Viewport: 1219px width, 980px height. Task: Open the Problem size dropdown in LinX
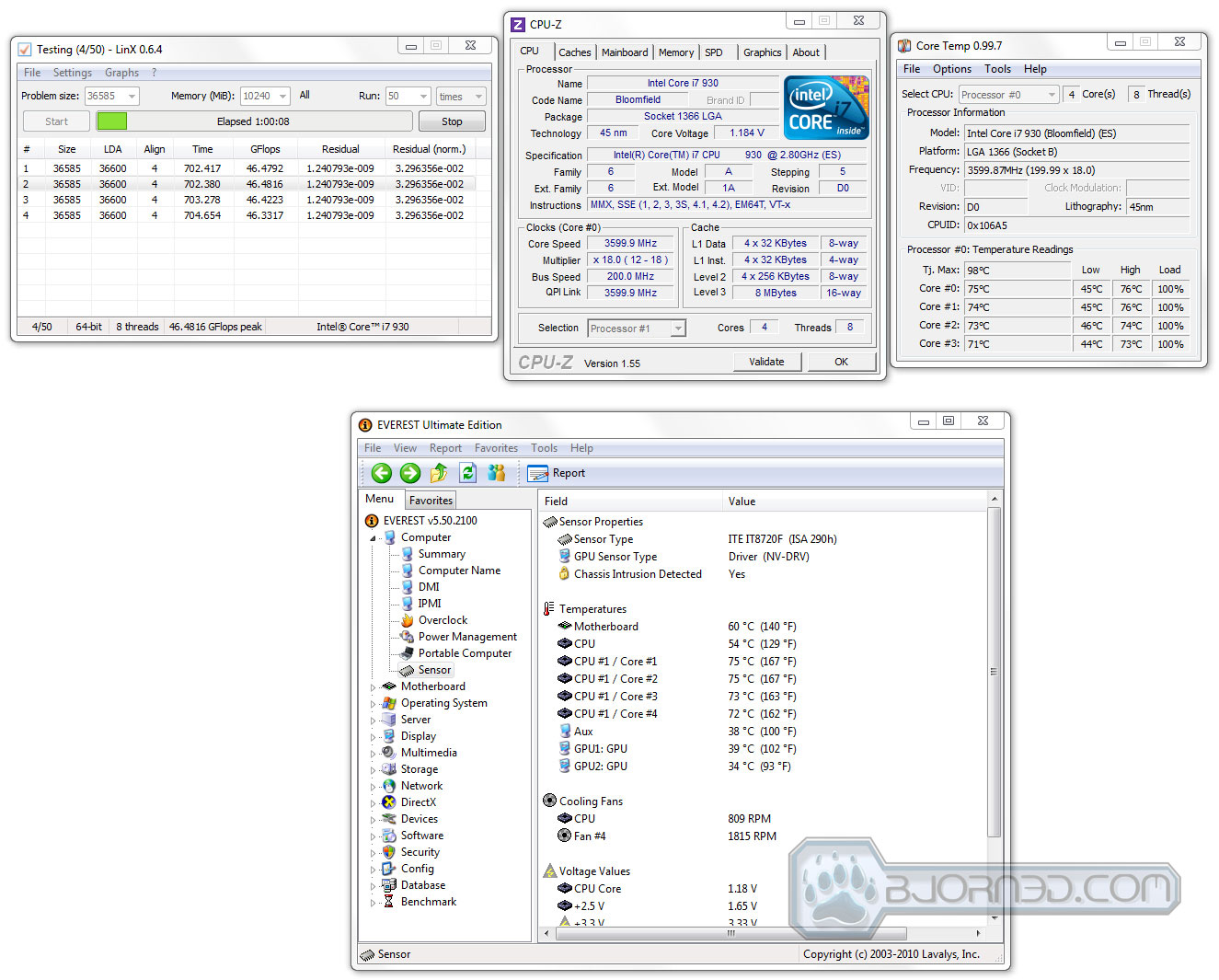(x=132, y=97)
